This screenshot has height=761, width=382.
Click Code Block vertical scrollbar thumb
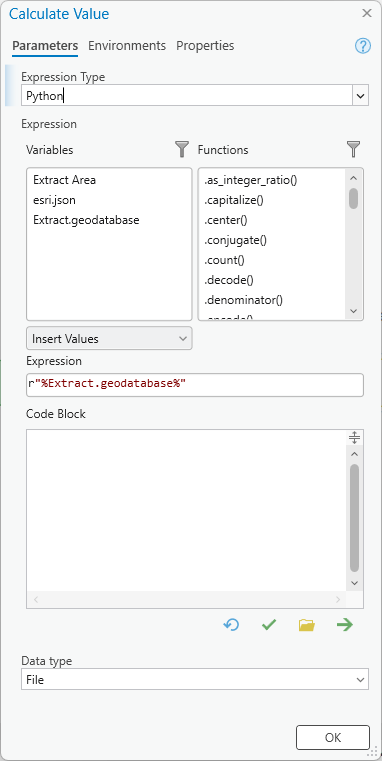(x=354, y=517)
